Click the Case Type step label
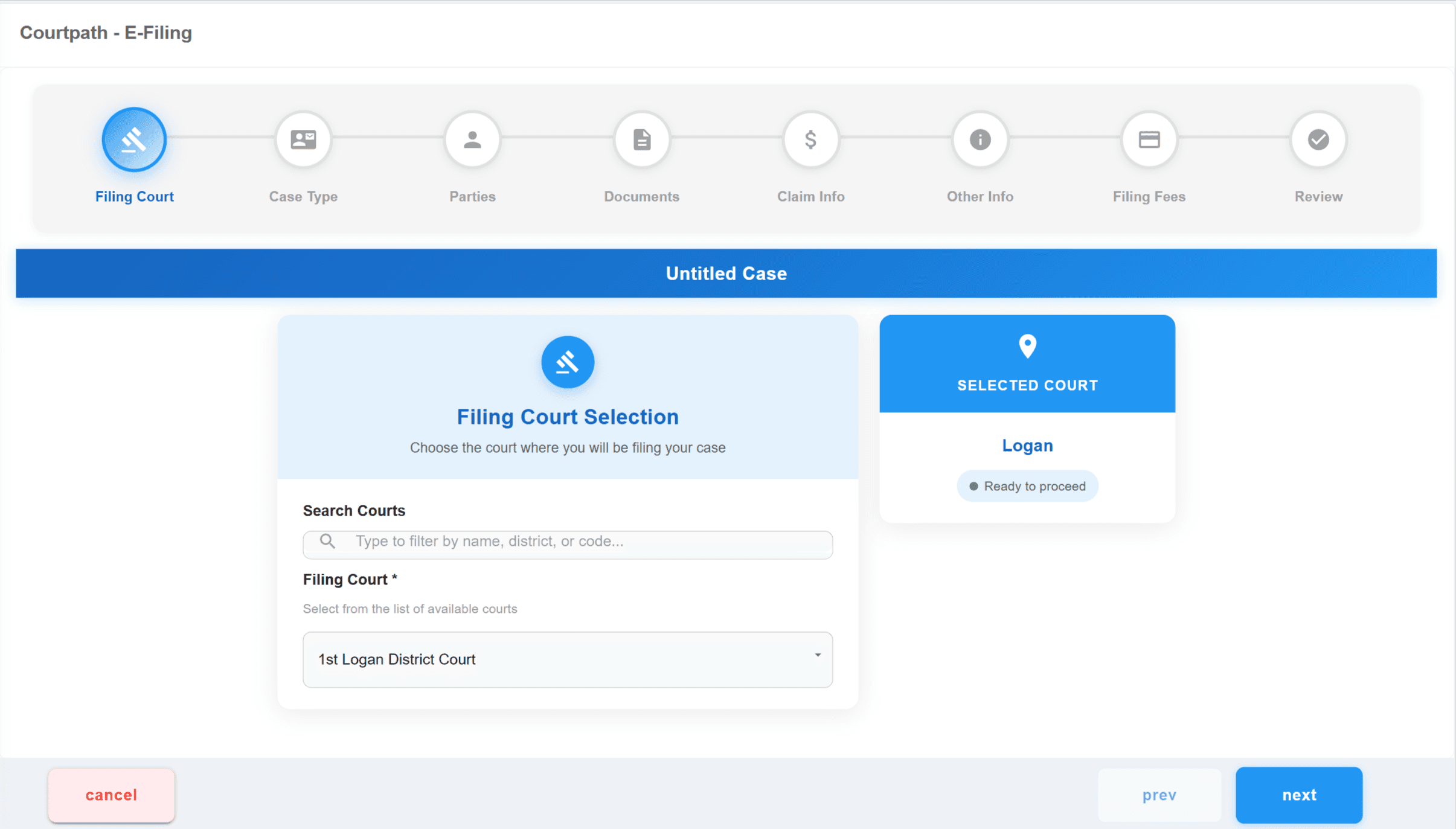 click(x=303, y=197)
